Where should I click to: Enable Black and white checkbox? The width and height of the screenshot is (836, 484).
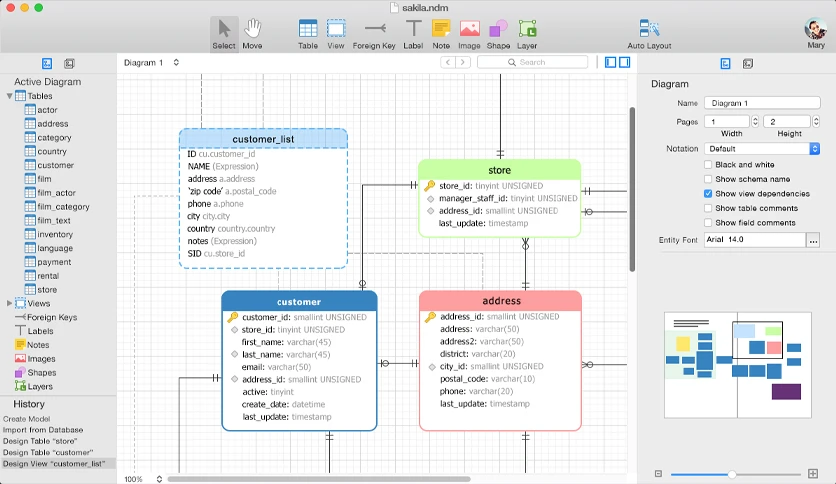pos(708,165)
